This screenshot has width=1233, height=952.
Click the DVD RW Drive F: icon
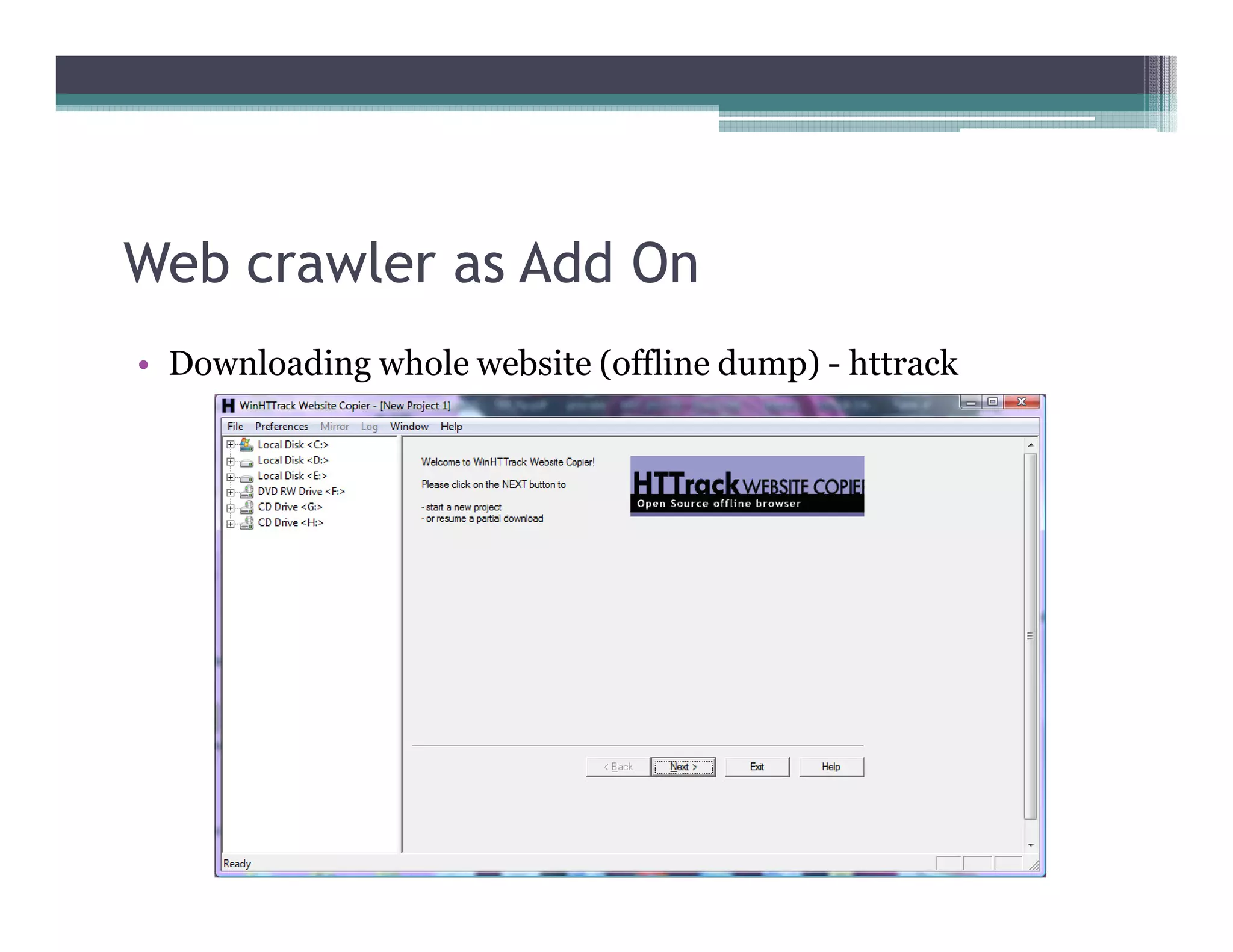point(246,492)
